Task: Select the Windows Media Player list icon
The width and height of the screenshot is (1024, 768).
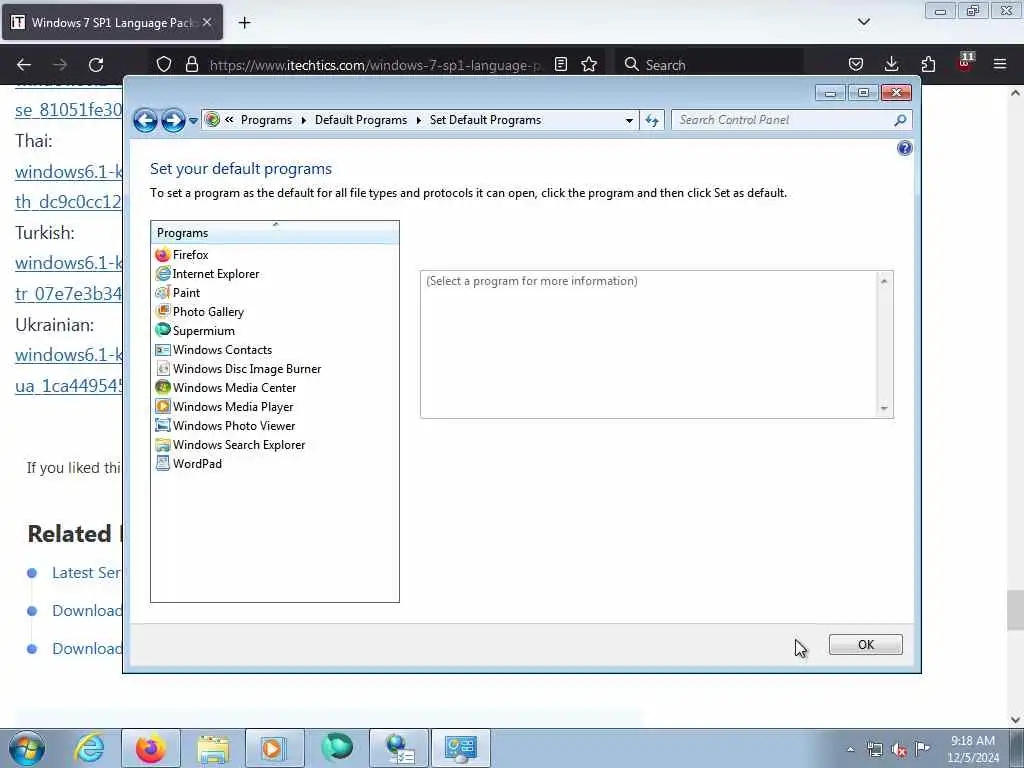Action: (163, 406)
